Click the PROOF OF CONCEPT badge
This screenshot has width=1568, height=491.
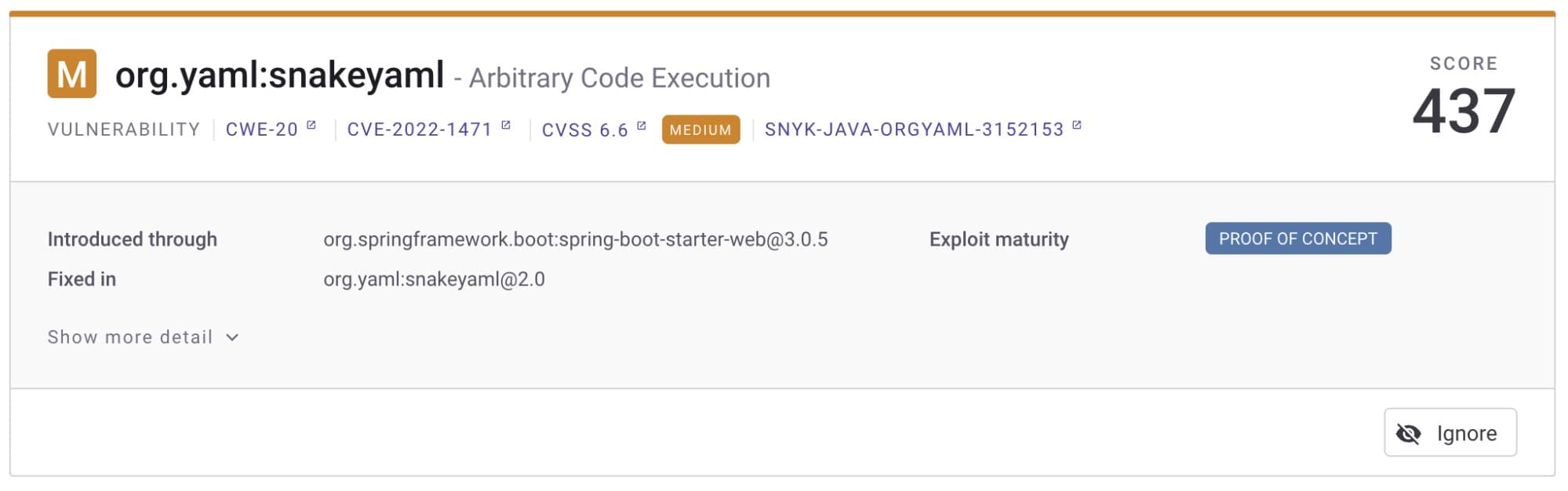point(1297,238)
